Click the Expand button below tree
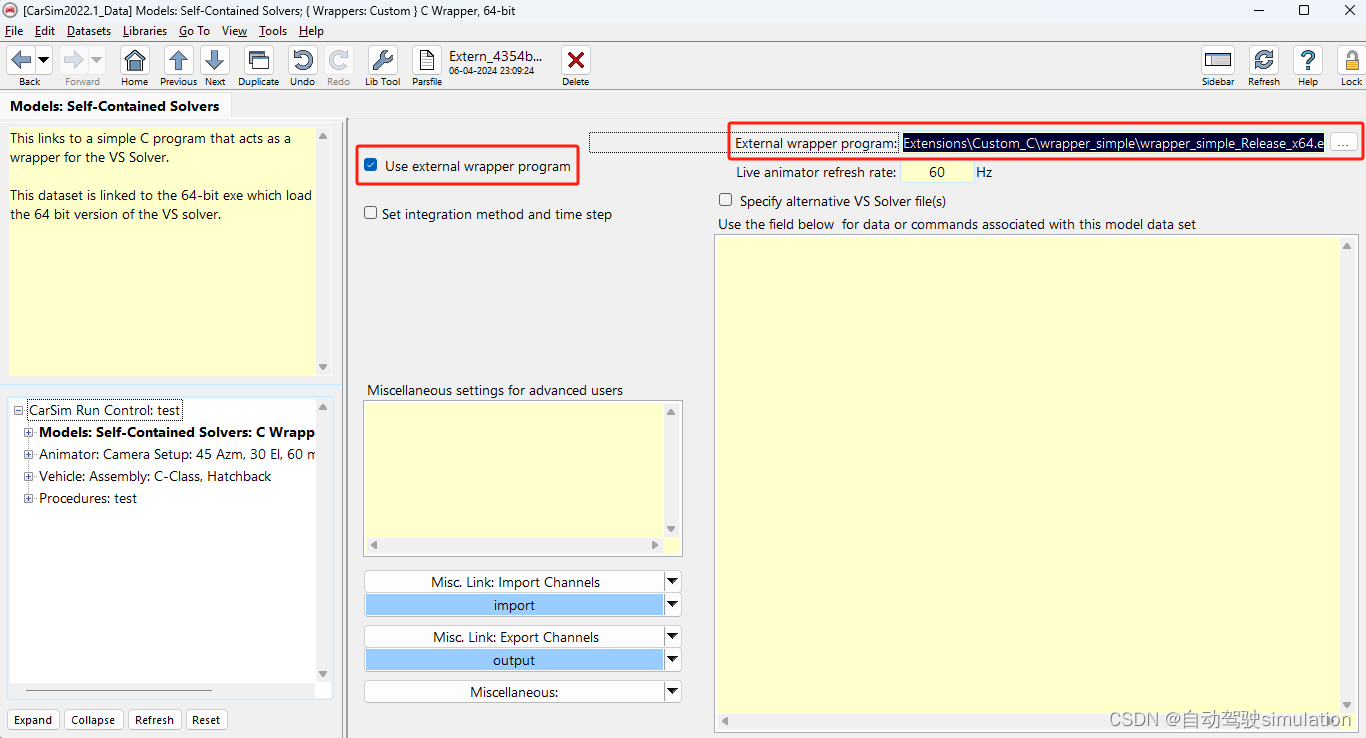Image resolution: width=1366 pixels, height=738 pixels. (x=33, y=720)
